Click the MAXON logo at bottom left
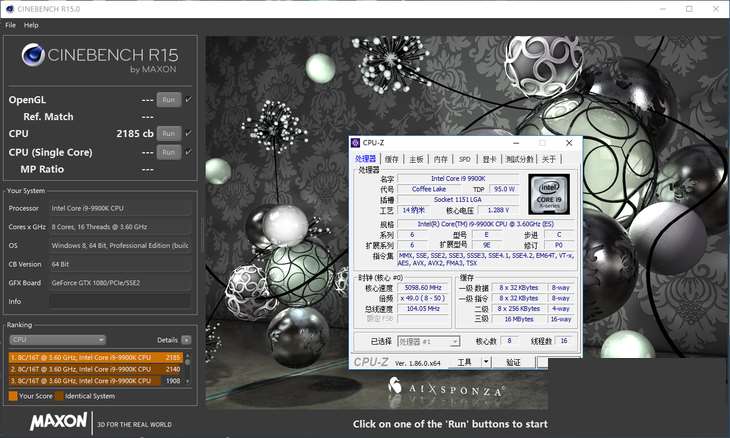Viewport: 730px width, 438px height. pos(59,421)
